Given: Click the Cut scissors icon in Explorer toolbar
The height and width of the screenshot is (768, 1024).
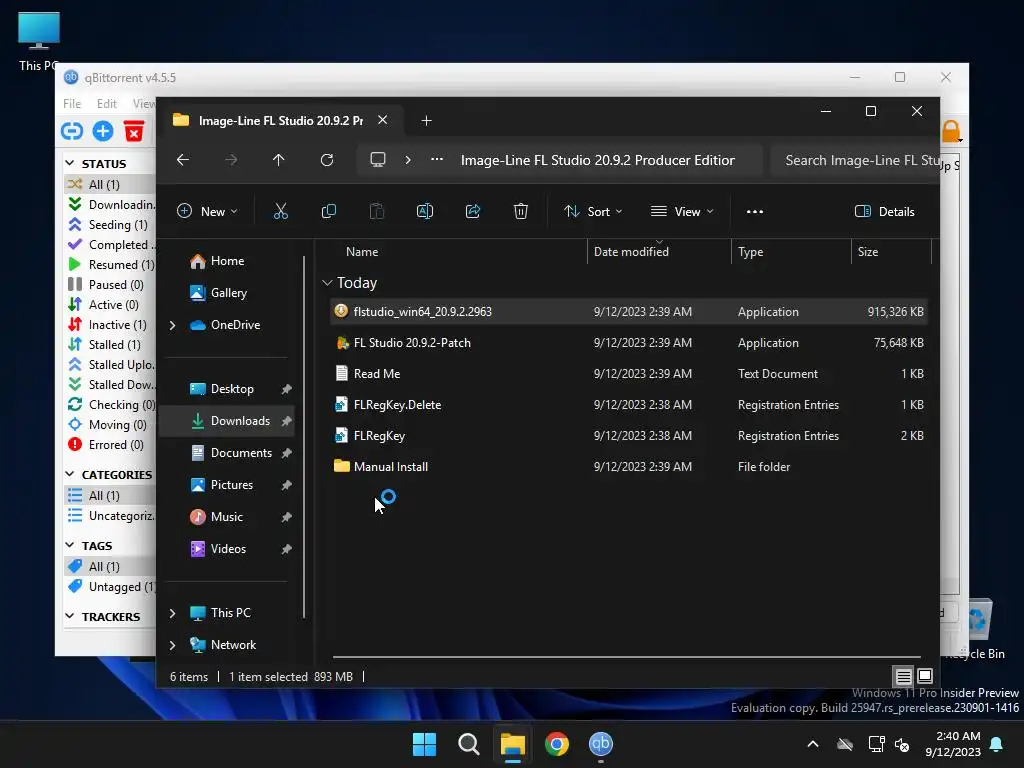Looking at the screenshot, I should tap(281, 211).
